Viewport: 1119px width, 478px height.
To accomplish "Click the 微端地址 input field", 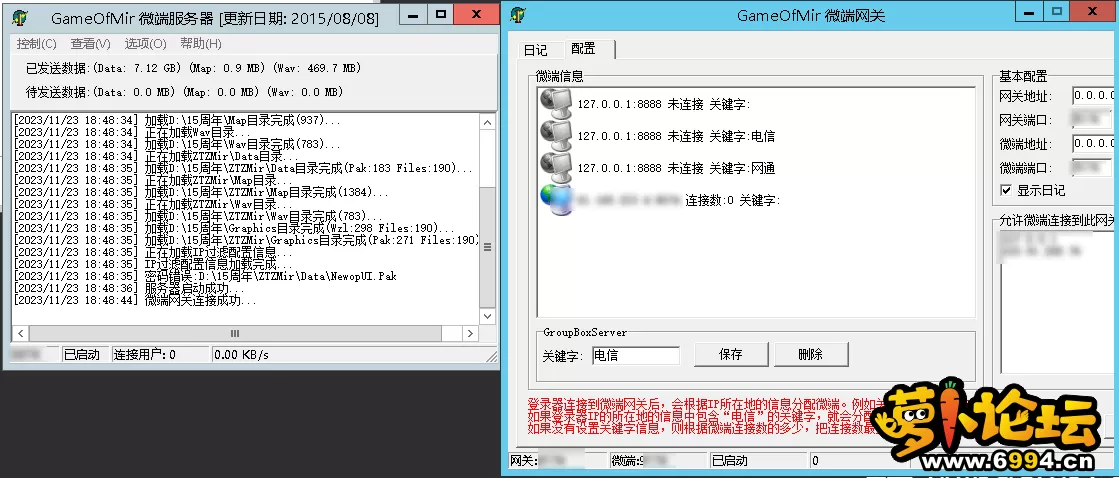I will coord(1093,143).
